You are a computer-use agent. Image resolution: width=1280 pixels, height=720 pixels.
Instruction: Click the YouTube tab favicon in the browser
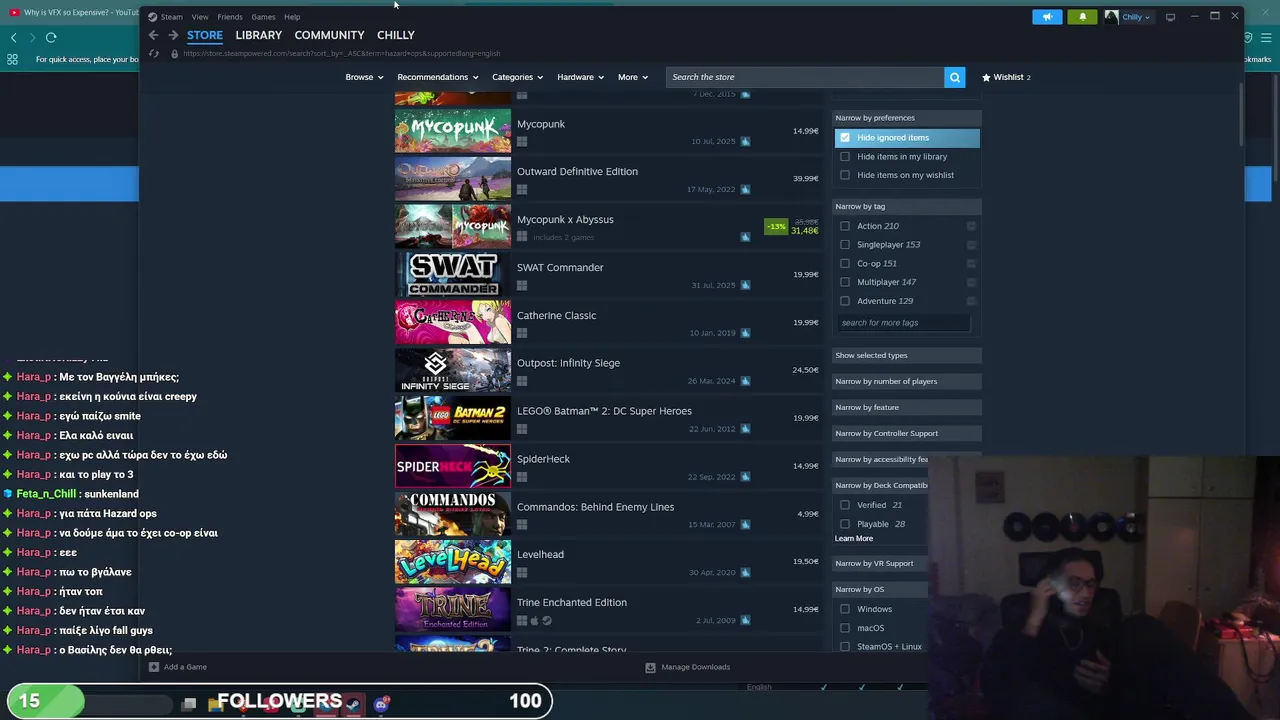(14, 13)
